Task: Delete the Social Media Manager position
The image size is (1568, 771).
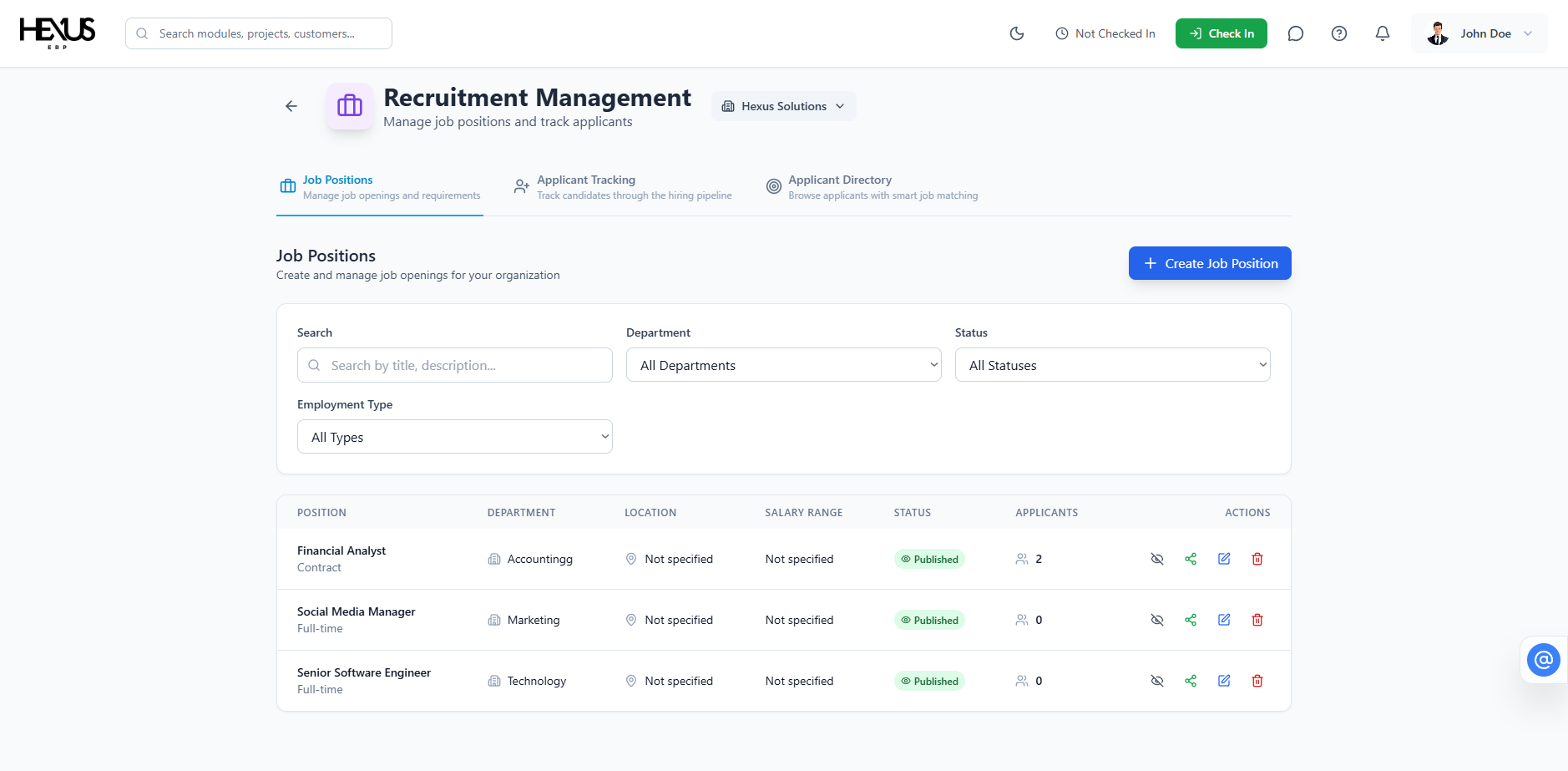Action: click(x=1257, y=620)
